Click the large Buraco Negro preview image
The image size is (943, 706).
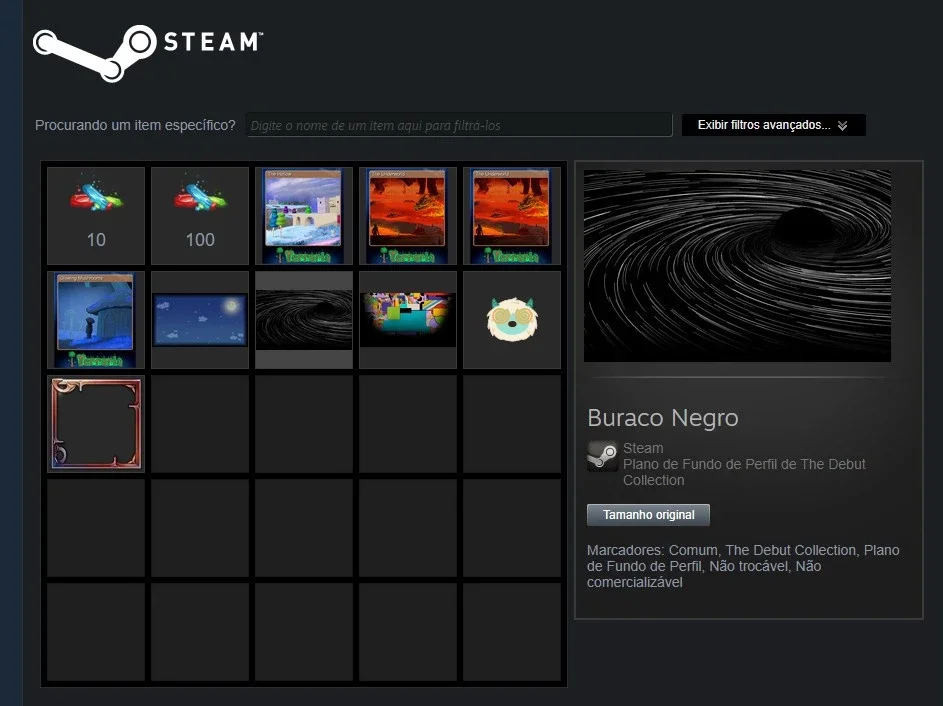coord(737,266)
